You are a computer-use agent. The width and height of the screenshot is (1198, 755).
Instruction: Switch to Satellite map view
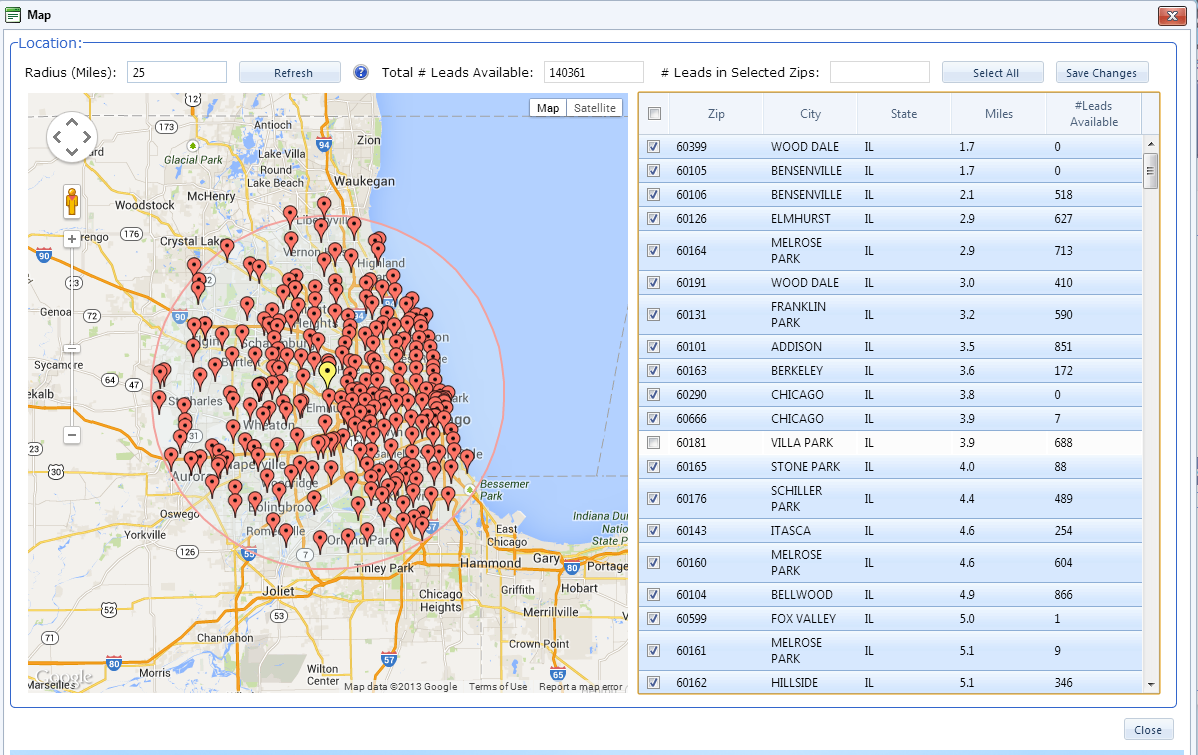(x=594, y=108)
